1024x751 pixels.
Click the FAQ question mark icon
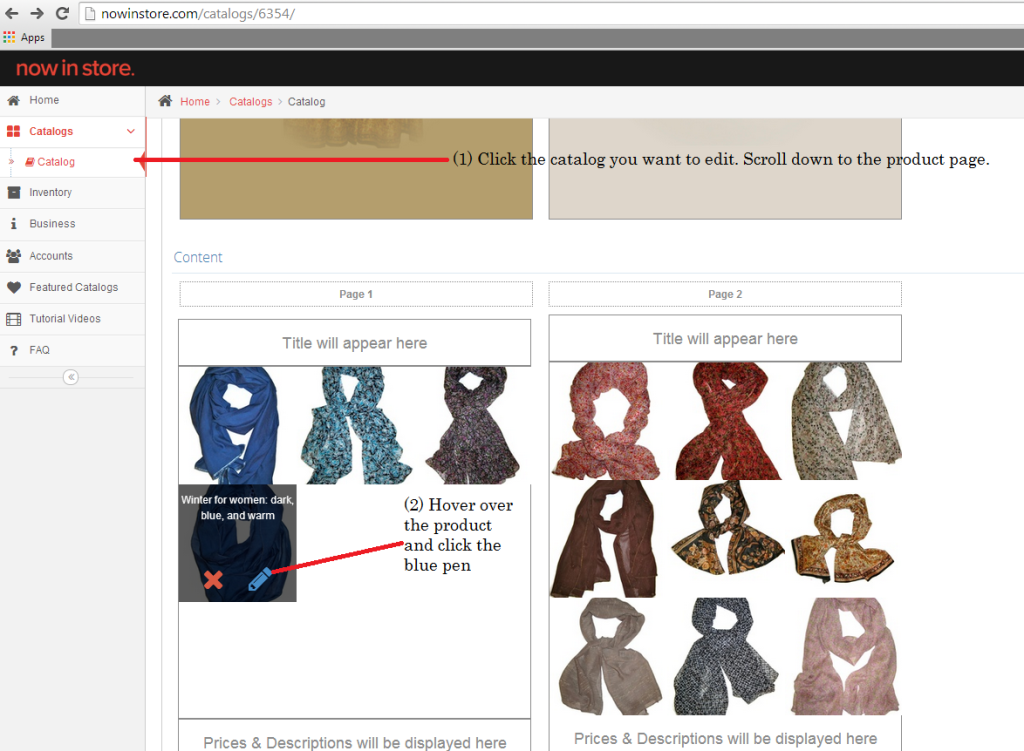coord(14,351)
